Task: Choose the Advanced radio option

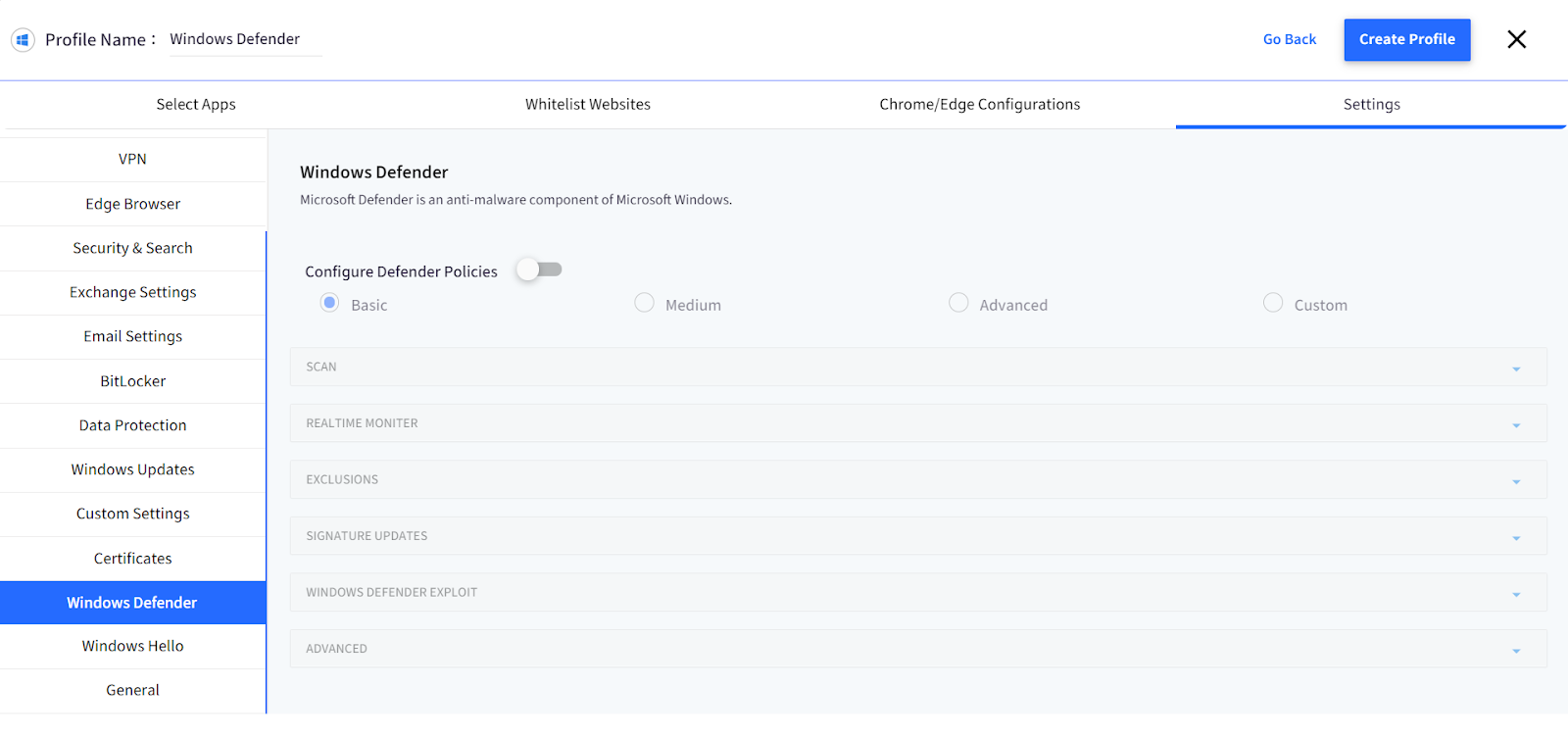Action: click(958, 303)
